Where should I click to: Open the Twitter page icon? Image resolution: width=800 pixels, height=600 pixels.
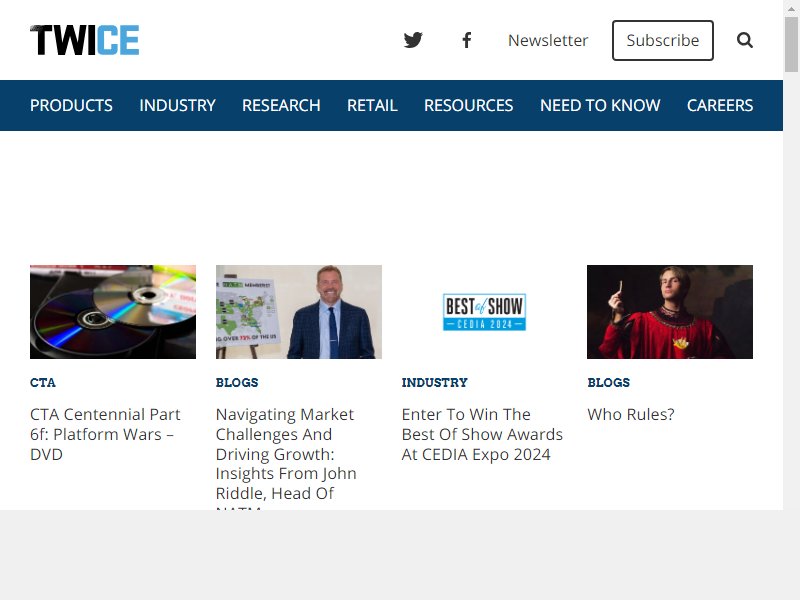(413, 40)
